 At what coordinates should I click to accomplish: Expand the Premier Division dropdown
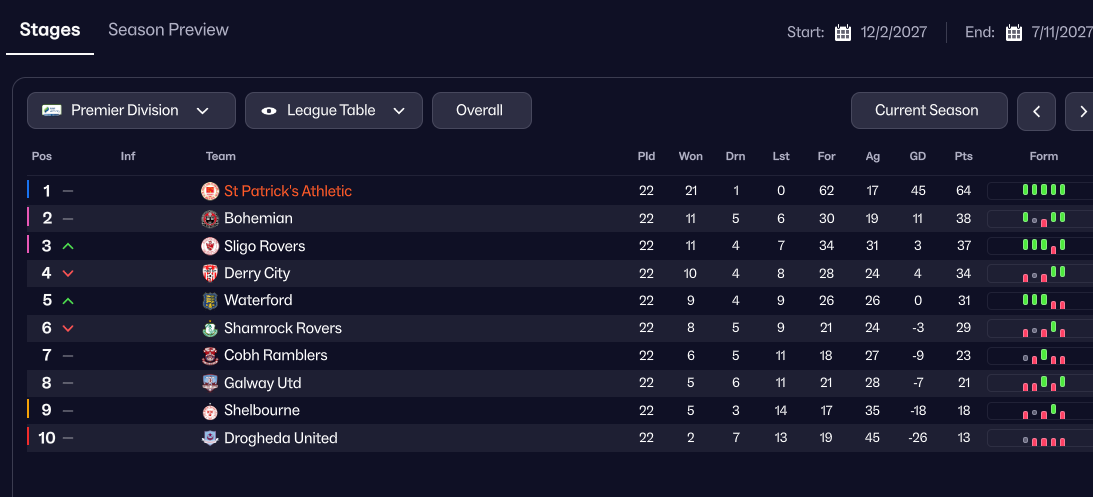pos(131,111)
